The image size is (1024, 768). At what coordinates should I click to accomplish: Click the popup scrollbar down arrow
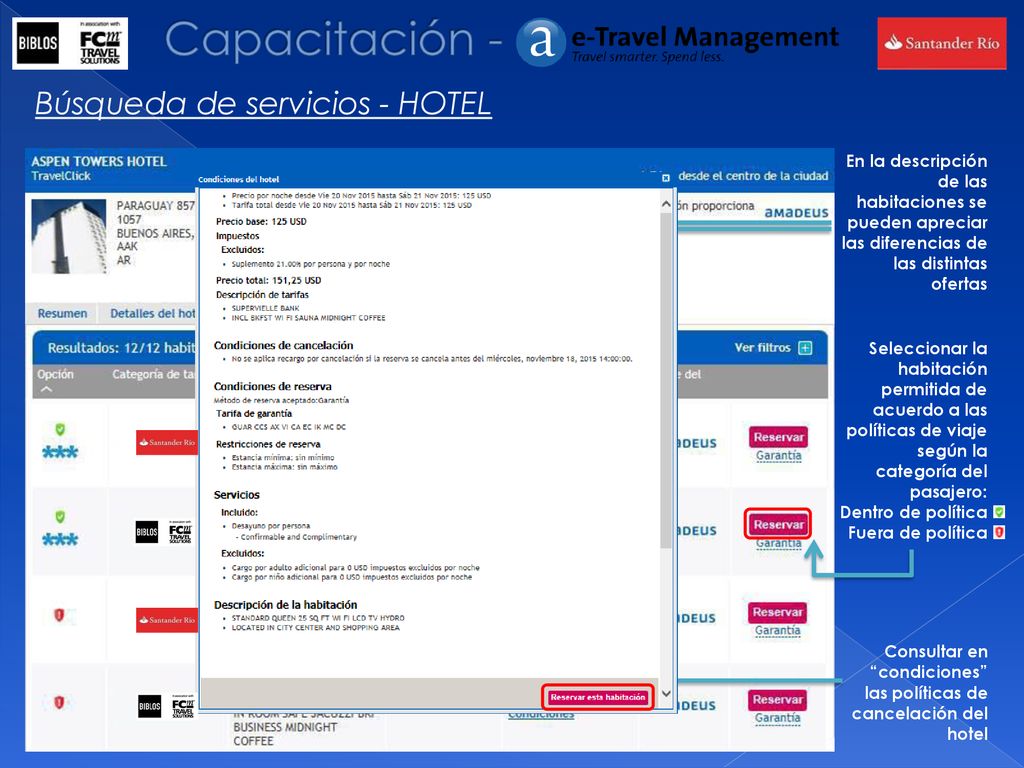(666, 694)
